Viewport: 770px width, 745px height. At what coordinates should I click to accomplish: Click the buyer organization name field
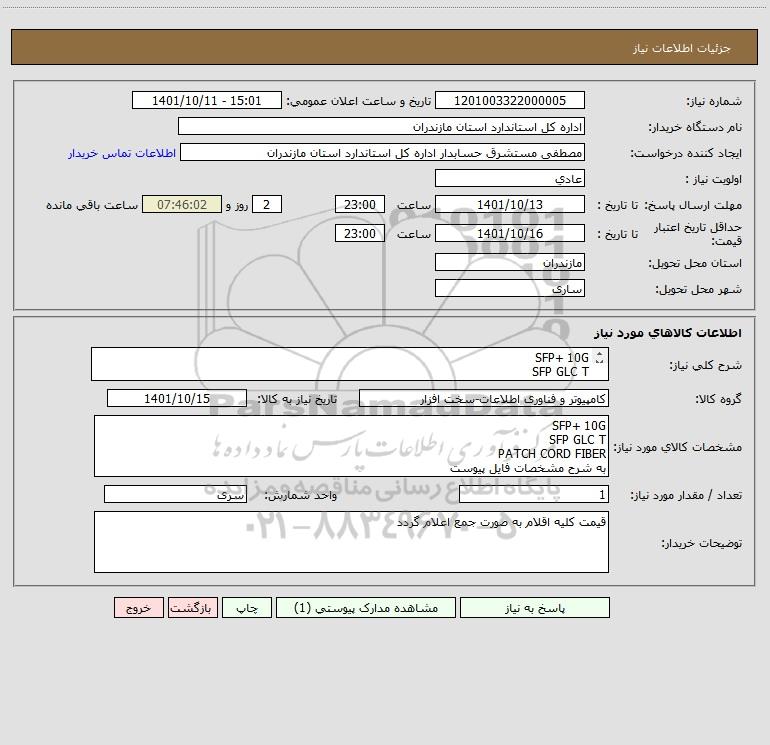click(x=381, y=126)
